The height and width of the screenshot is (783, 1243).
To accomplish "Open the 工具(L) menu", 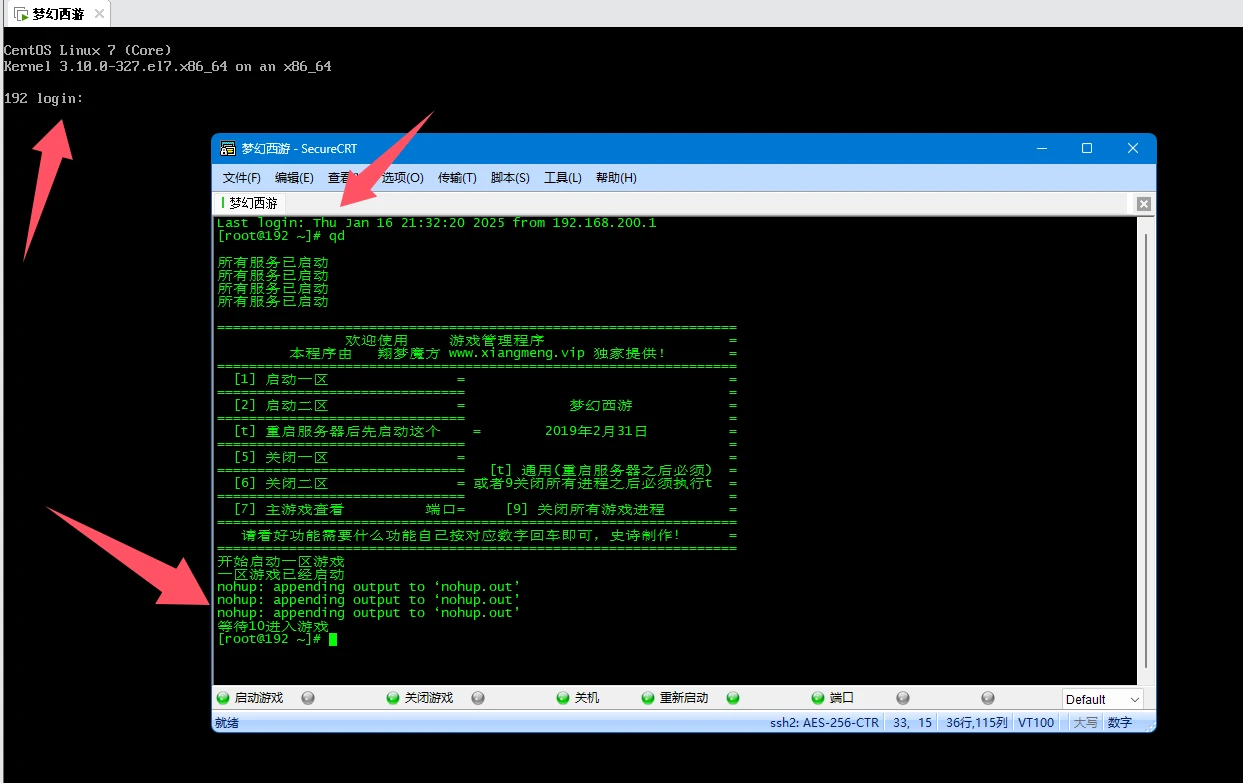I will [562, 178].
